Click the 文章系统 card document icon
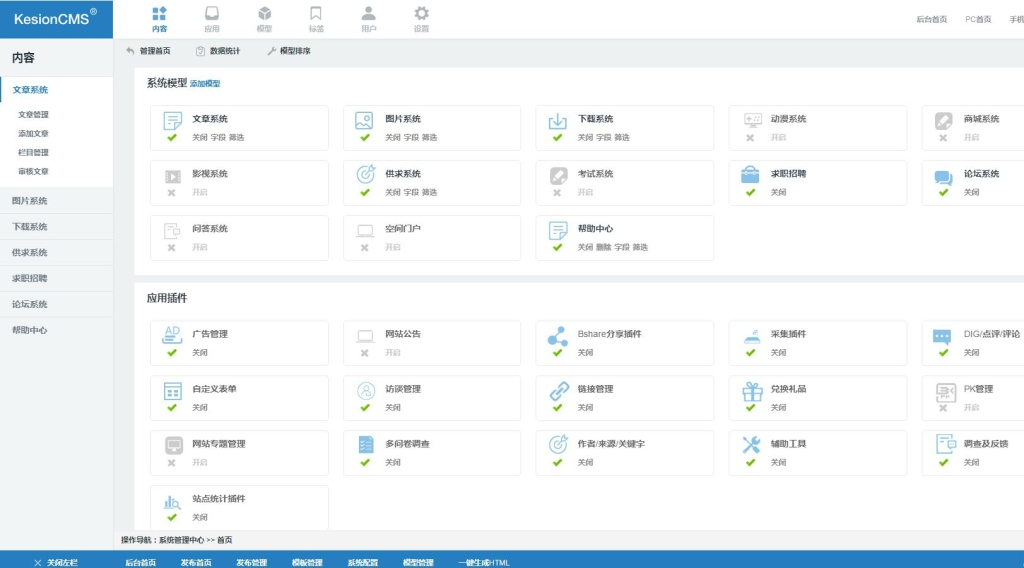This screenshot has width=1024, height=568. click(172, 121)
